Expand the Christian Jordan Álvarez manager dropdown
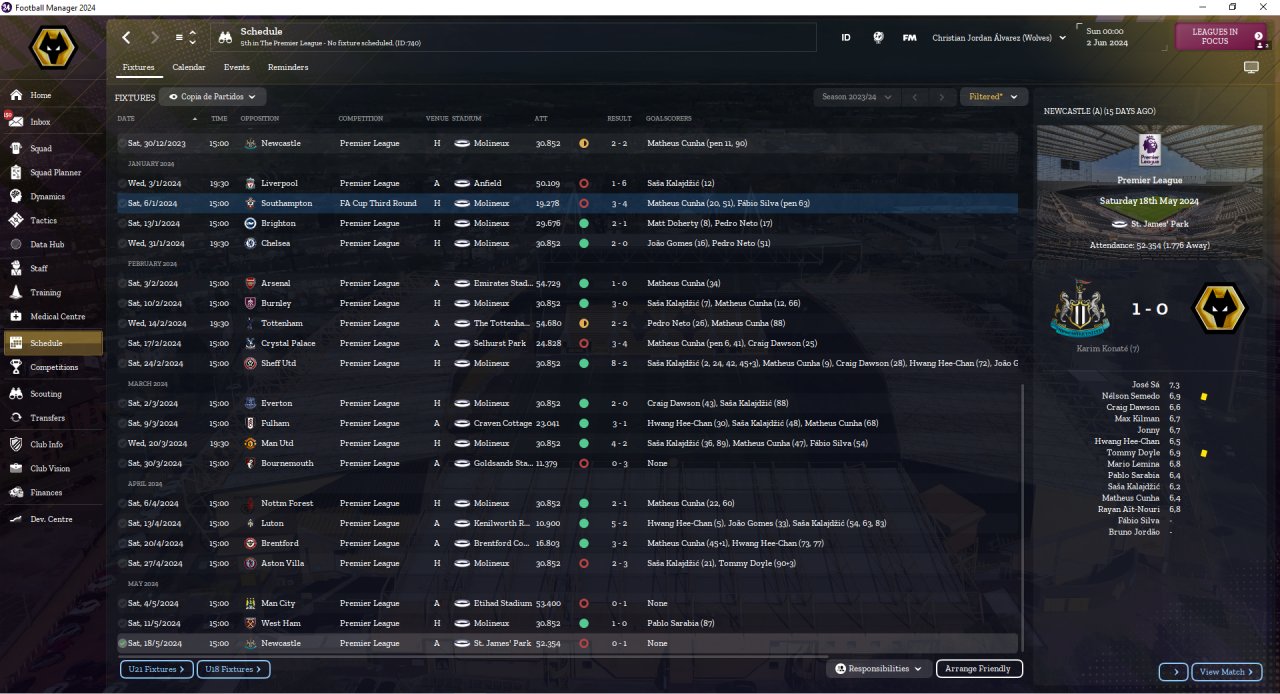The image size is (1280, 694). pos(997,38)
